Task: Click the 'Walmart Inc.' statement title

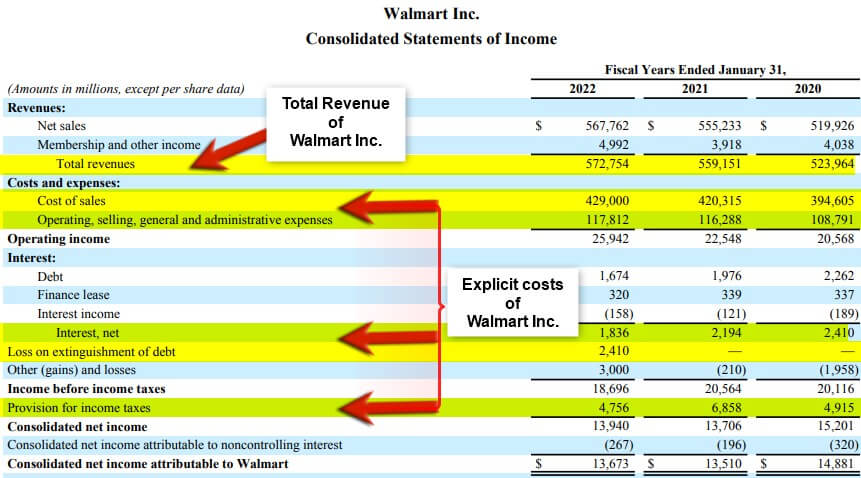Action: point(431,14)
